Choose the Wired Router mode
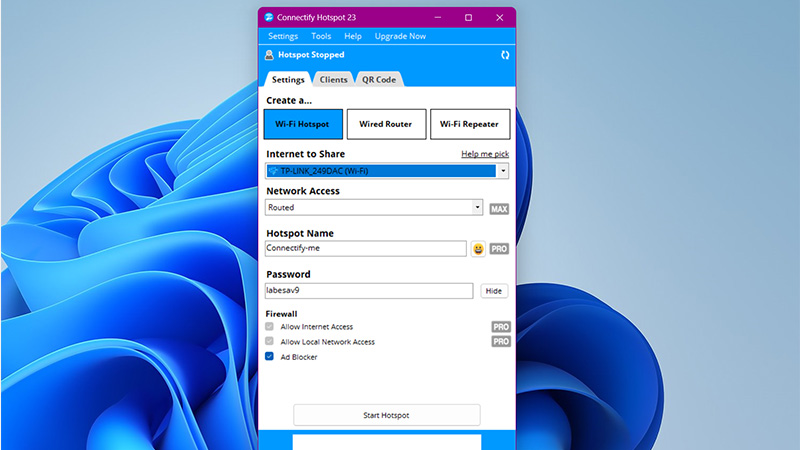This screenshot has width=800, height=450. [386, 124]
